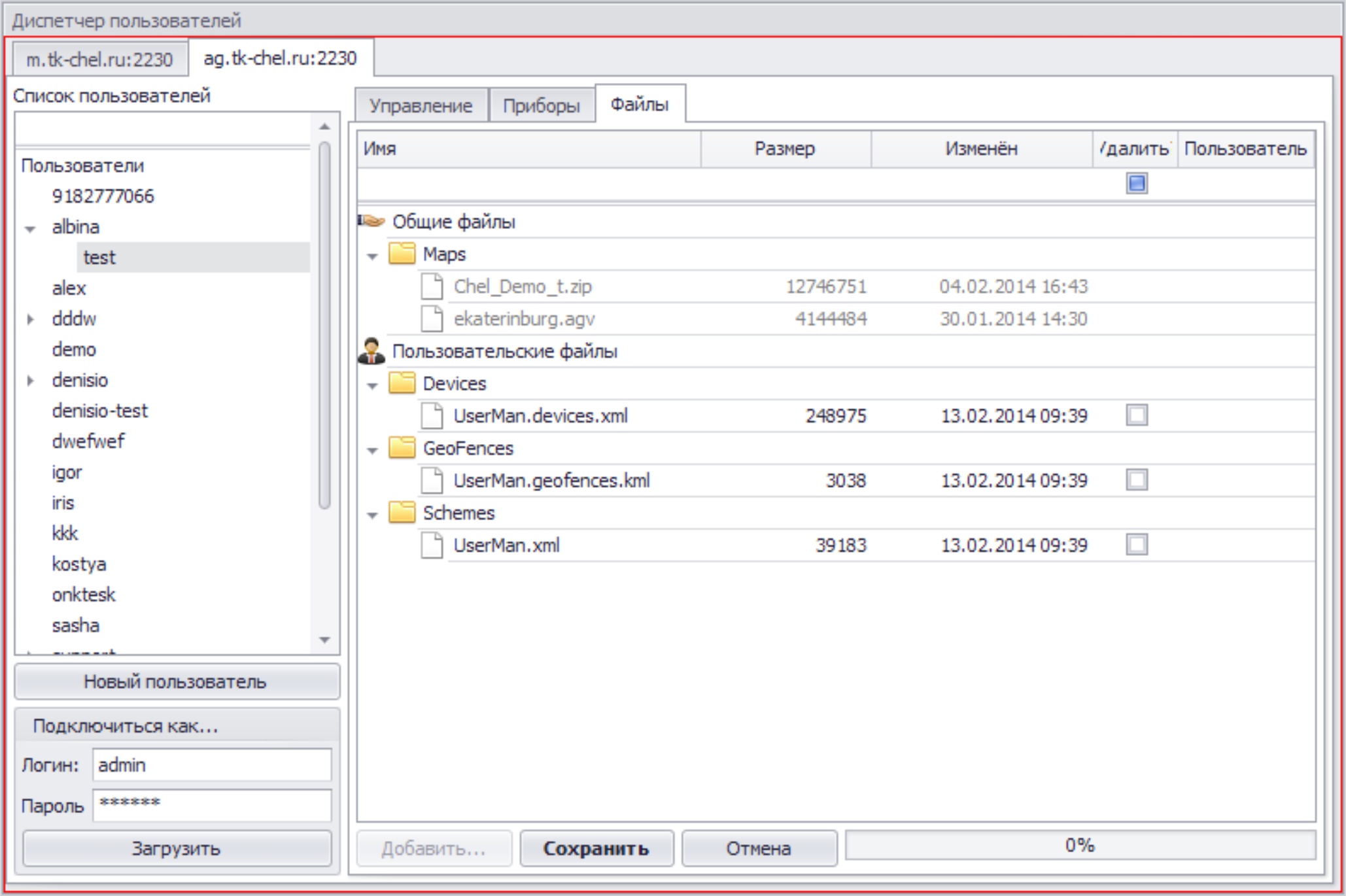Expand the denisio user node
The width and height of the screenshot is (1346, 896).
pos(30,380)
